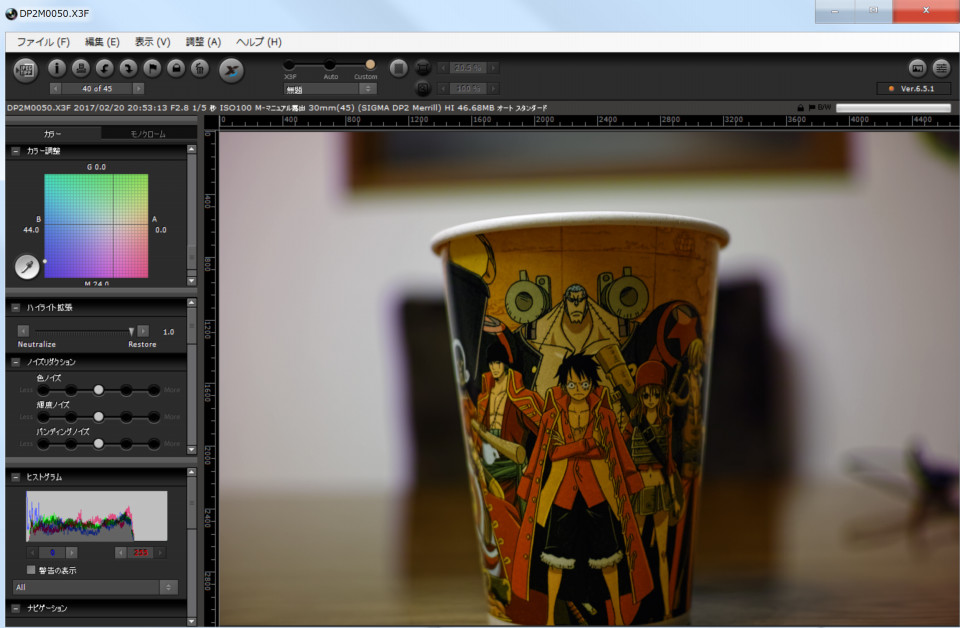This screenshot has width=960, height=628.
Task: Decrease zoom arrow left of 20.5%
Action: pos(443,68)
